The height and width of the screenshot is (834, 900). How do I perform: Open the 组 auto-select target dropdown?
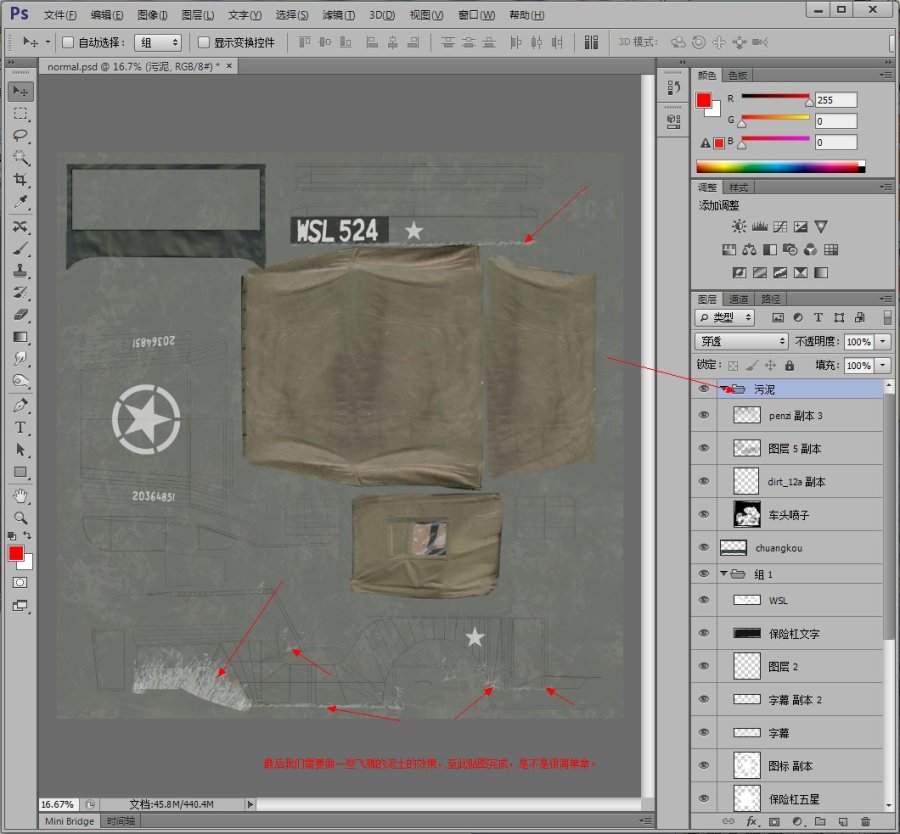(158, 42)
